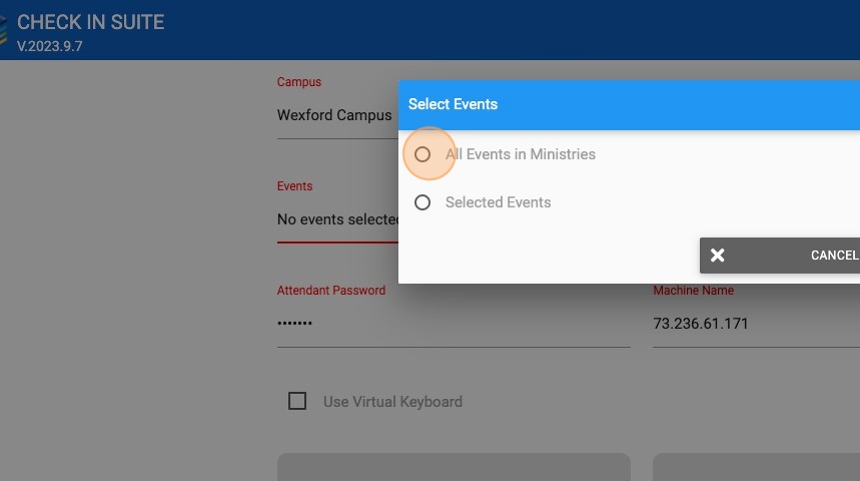This screenshot has width=860, height=481.
Task: Click the gray button below Virtual Keyboard checkbox
Action: point(453,467)
